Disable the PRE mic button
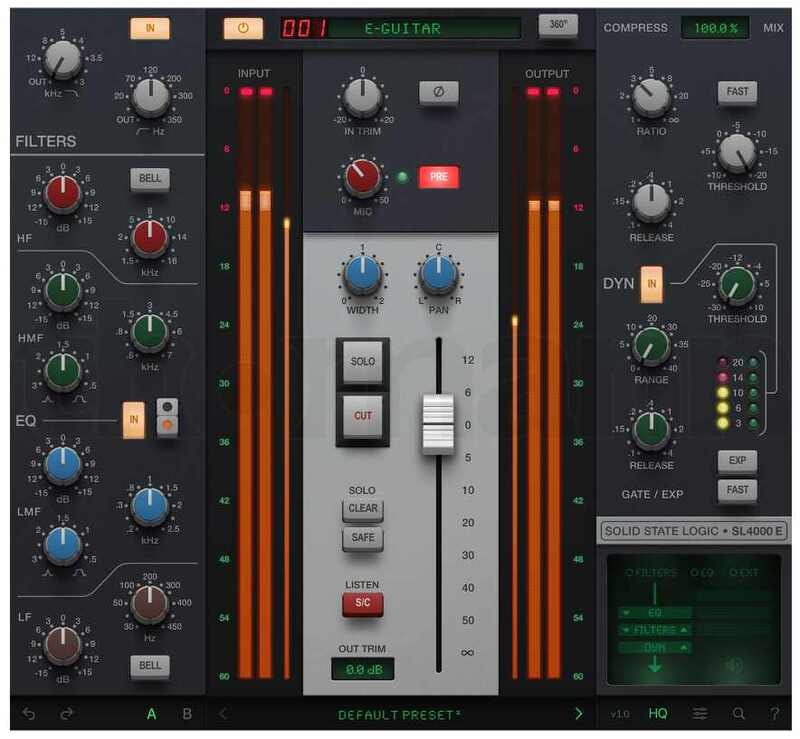This screenshot has height=739, width=800. click(x=438, y=177)
